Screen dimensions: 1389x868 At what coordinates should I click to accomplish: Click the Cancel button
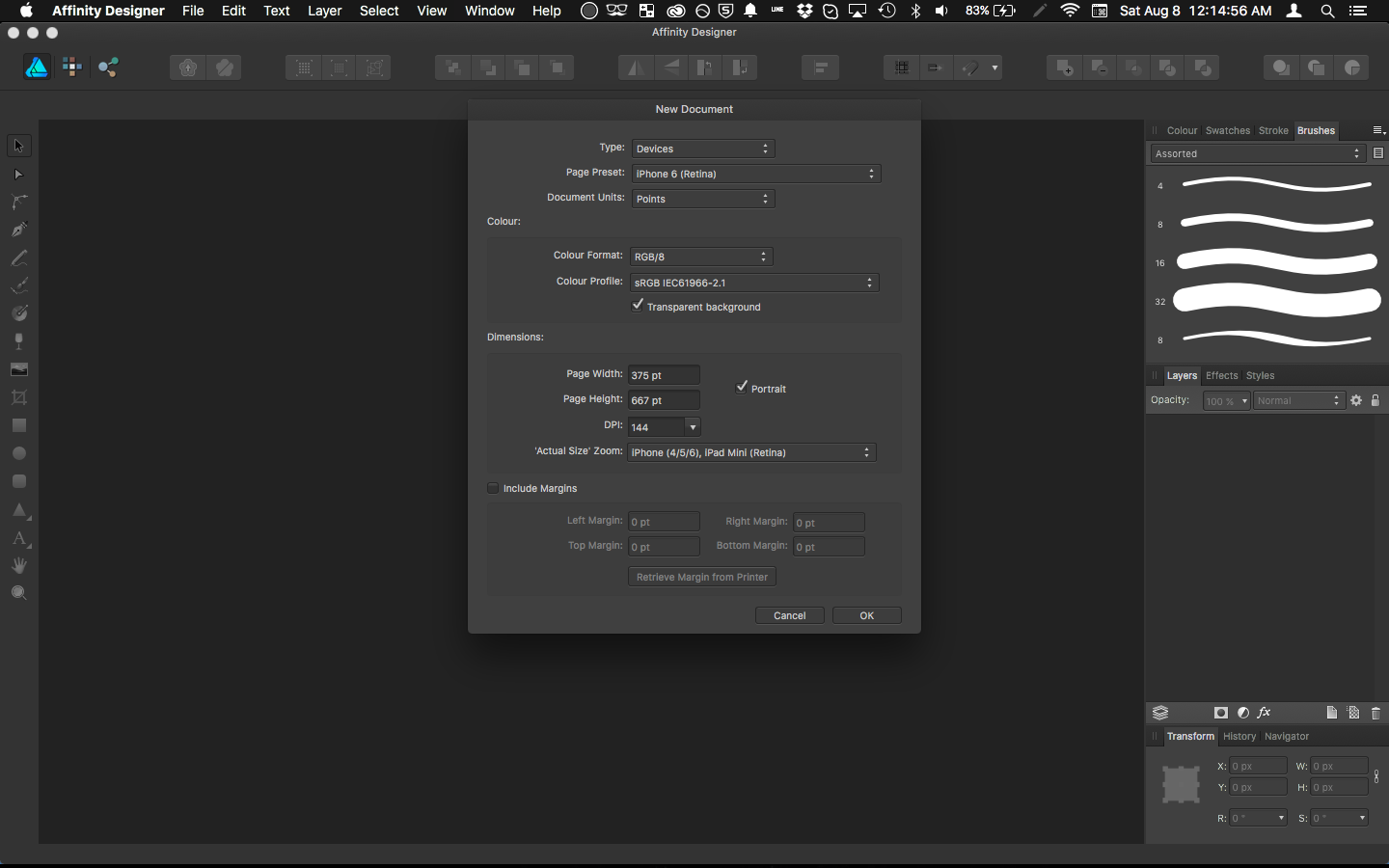(790, 615)
